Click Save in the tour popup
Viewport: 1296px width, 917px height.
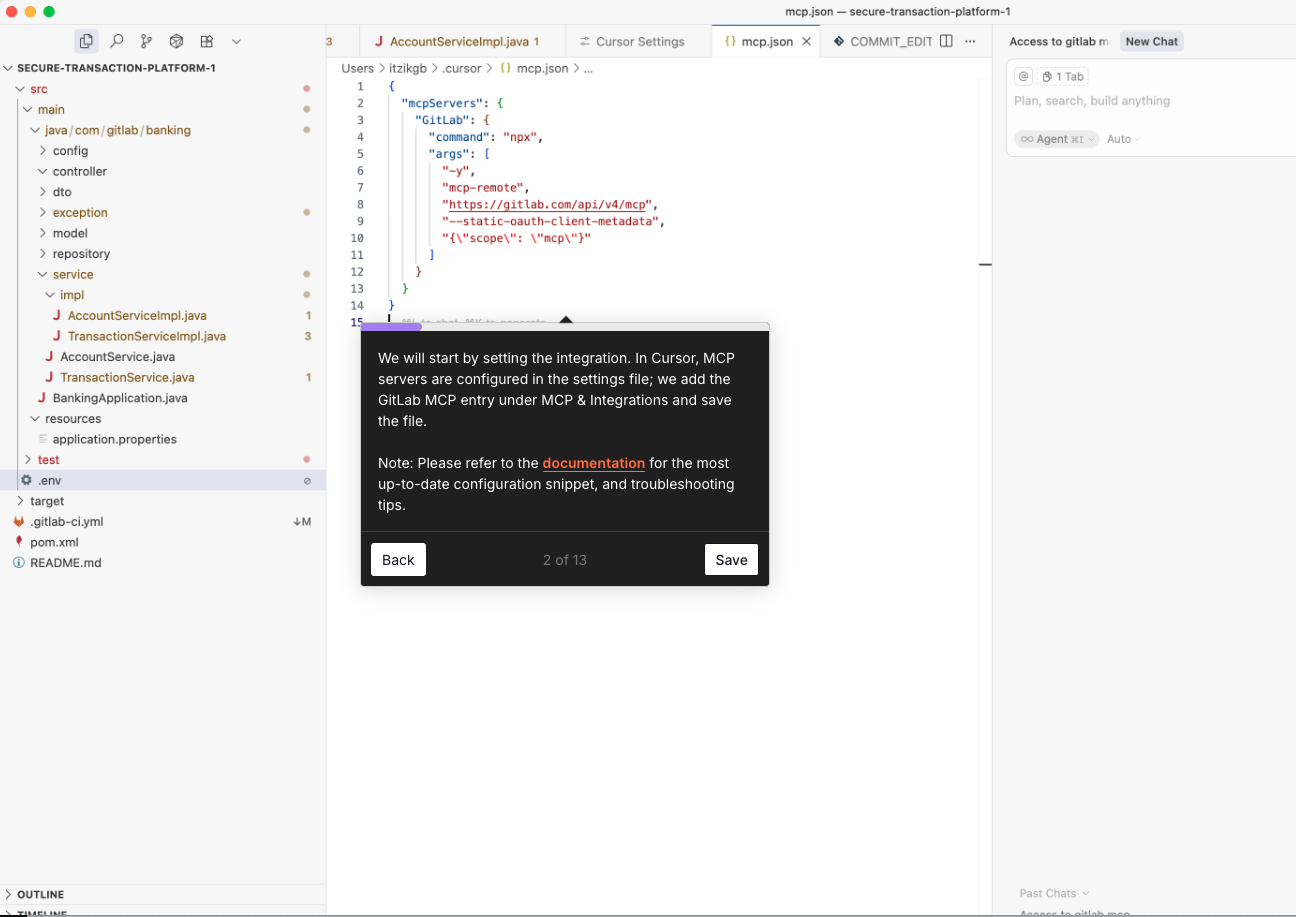[731, 560]
